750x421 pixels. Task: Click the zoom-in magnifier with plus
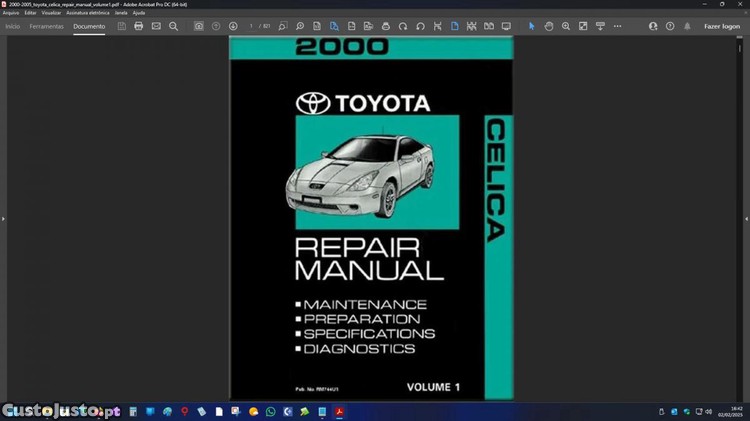coord(566,26)
